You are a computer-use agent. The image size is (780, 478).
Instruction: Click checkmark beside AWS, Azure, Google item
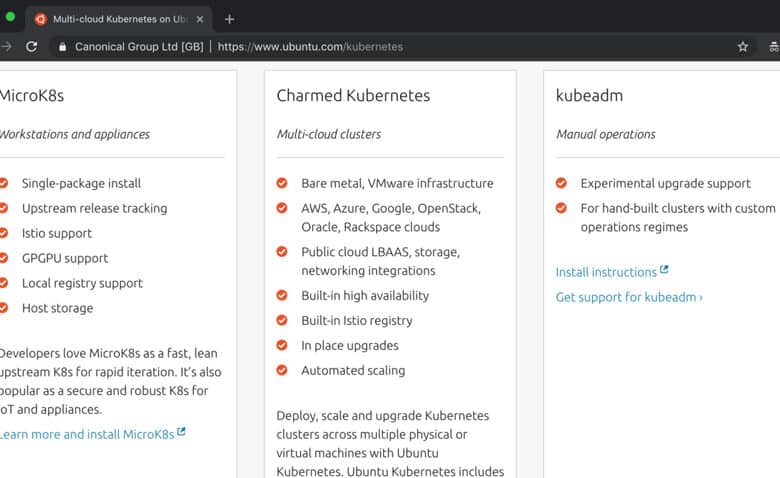tap(282, 208)
